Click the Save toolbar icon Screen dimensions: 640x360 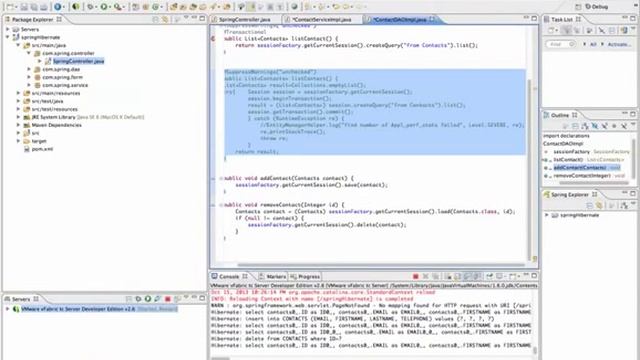(x=24, y=7)
